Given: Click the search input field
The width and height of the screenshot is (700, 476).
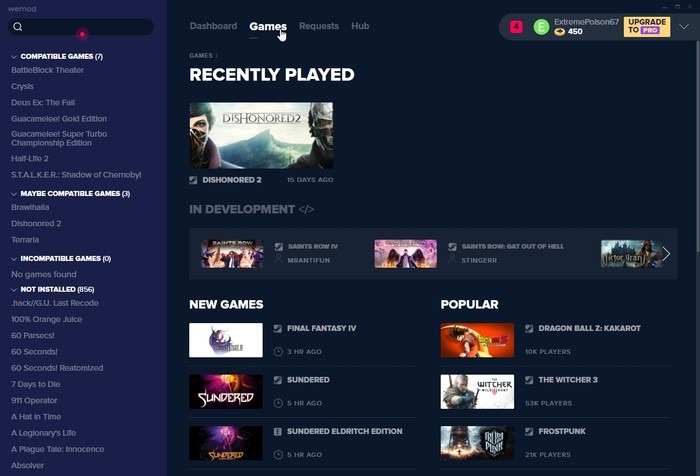Looking at the screenshot, I should click(x=81, y=27).
